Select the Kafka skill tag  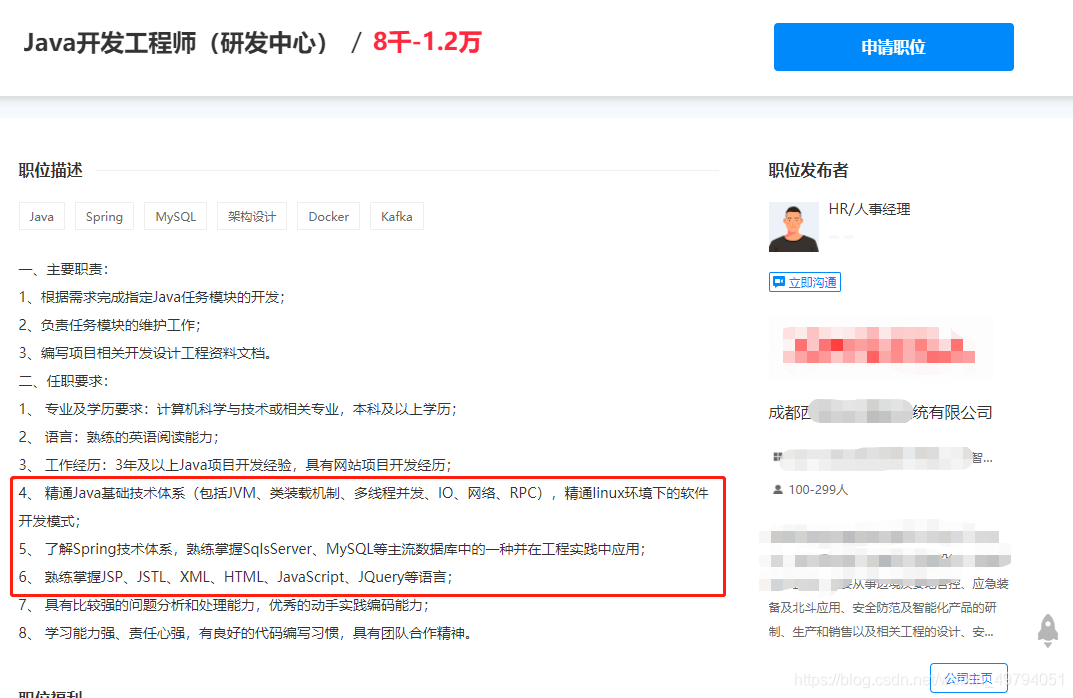pos(396,216)
